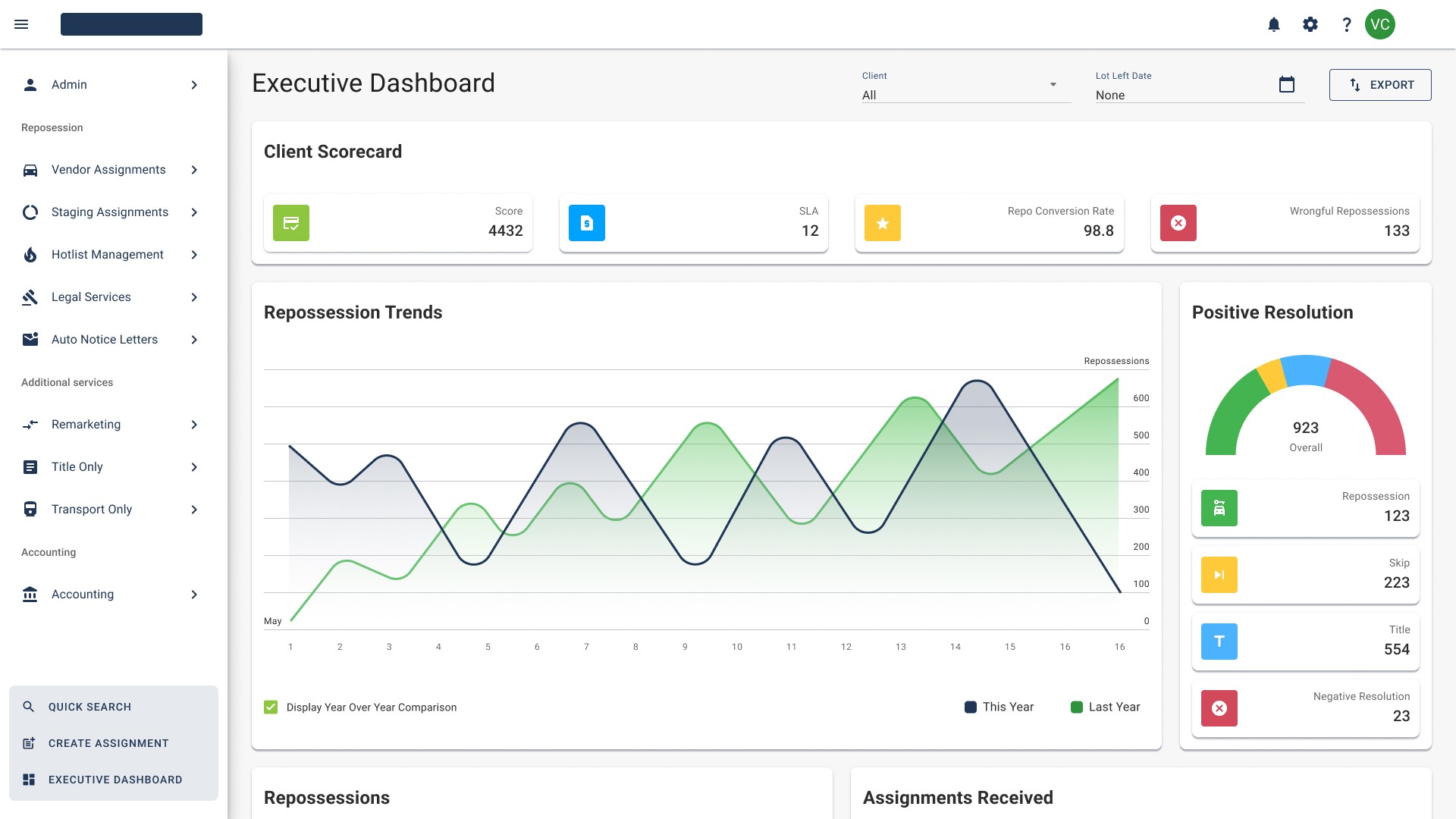
Task: Open Hotlist Management menu item
Action: click(x=108, y=255)
